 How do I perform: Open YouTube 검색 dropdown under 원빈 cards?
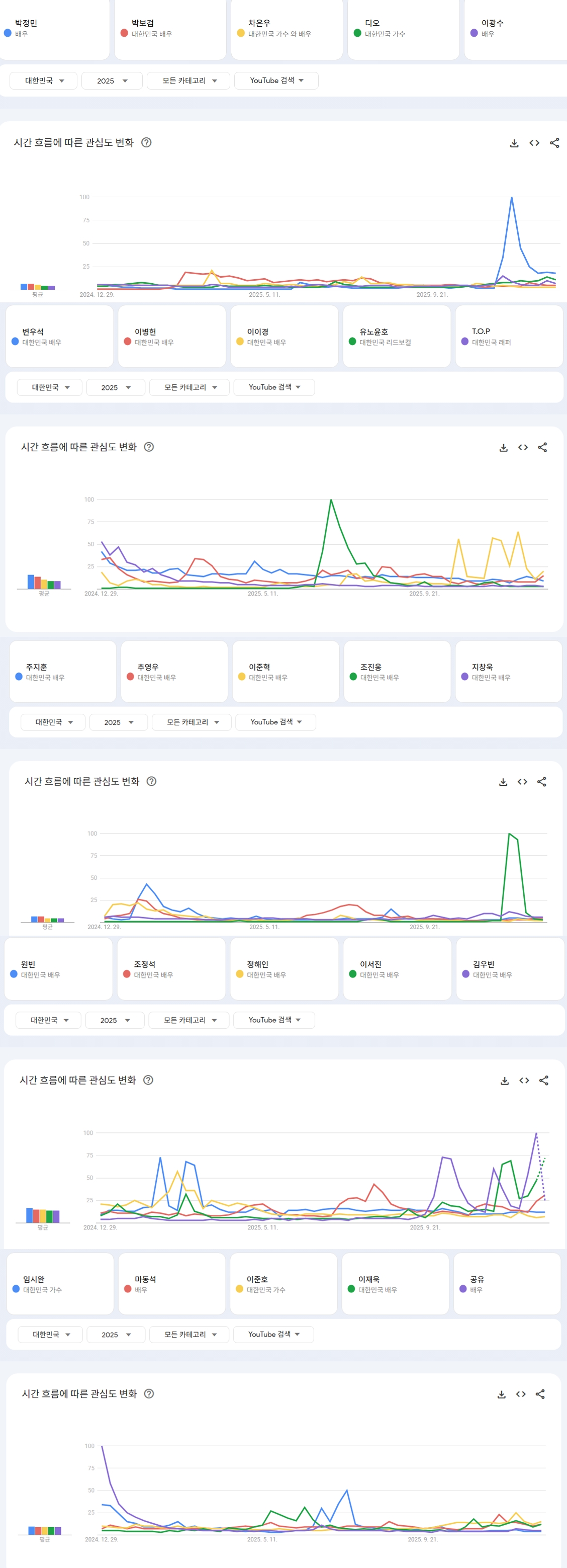[274, 1020]
